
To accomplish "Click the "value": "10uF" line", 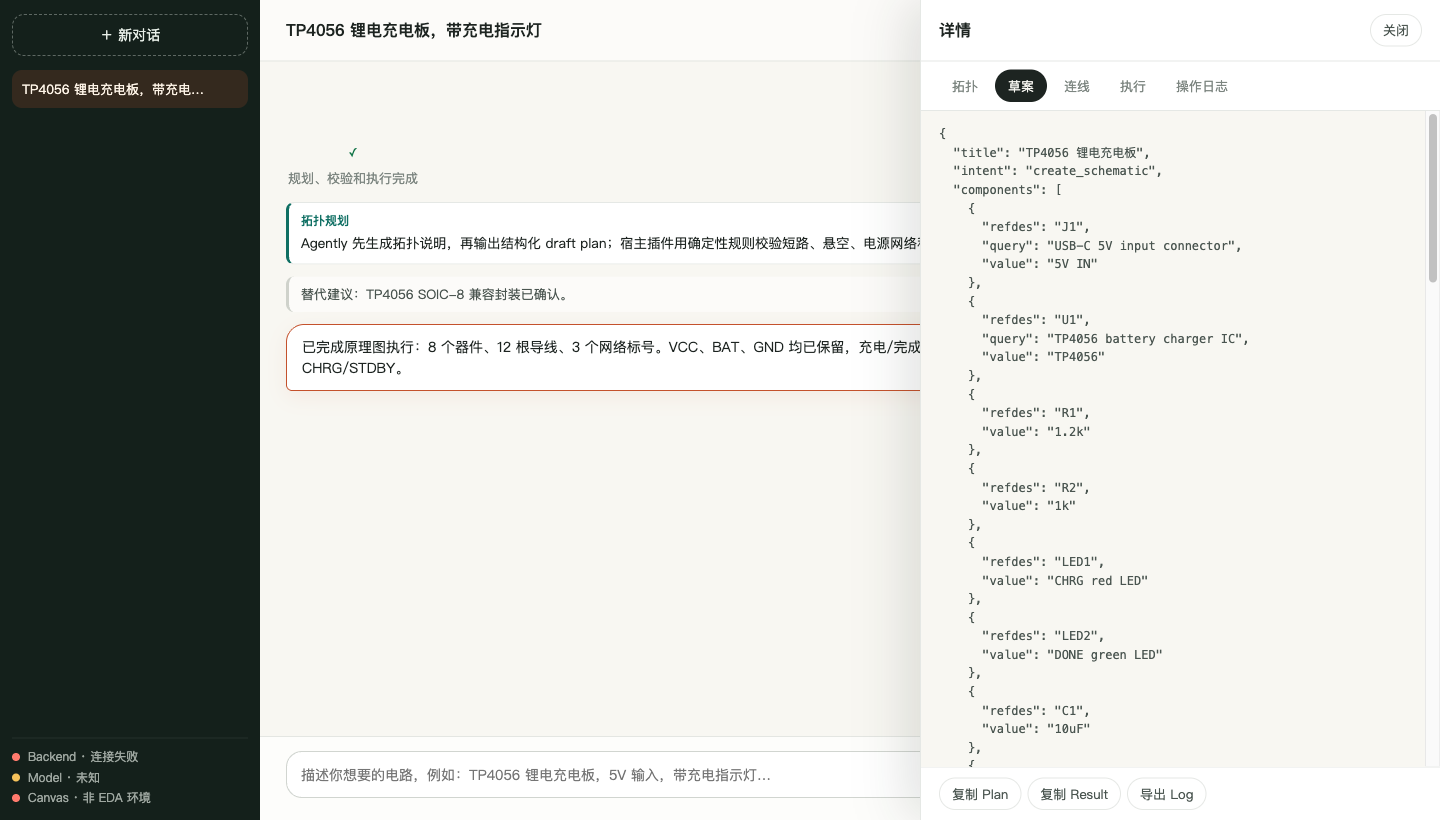I will (1036, 729).
